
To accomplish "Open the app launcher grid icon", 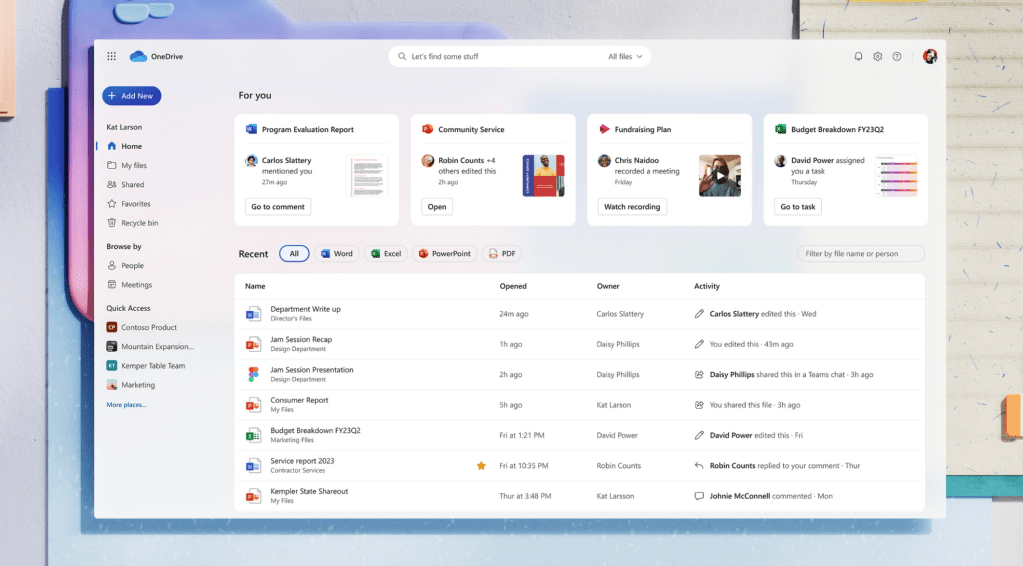I will click(111, 57).
